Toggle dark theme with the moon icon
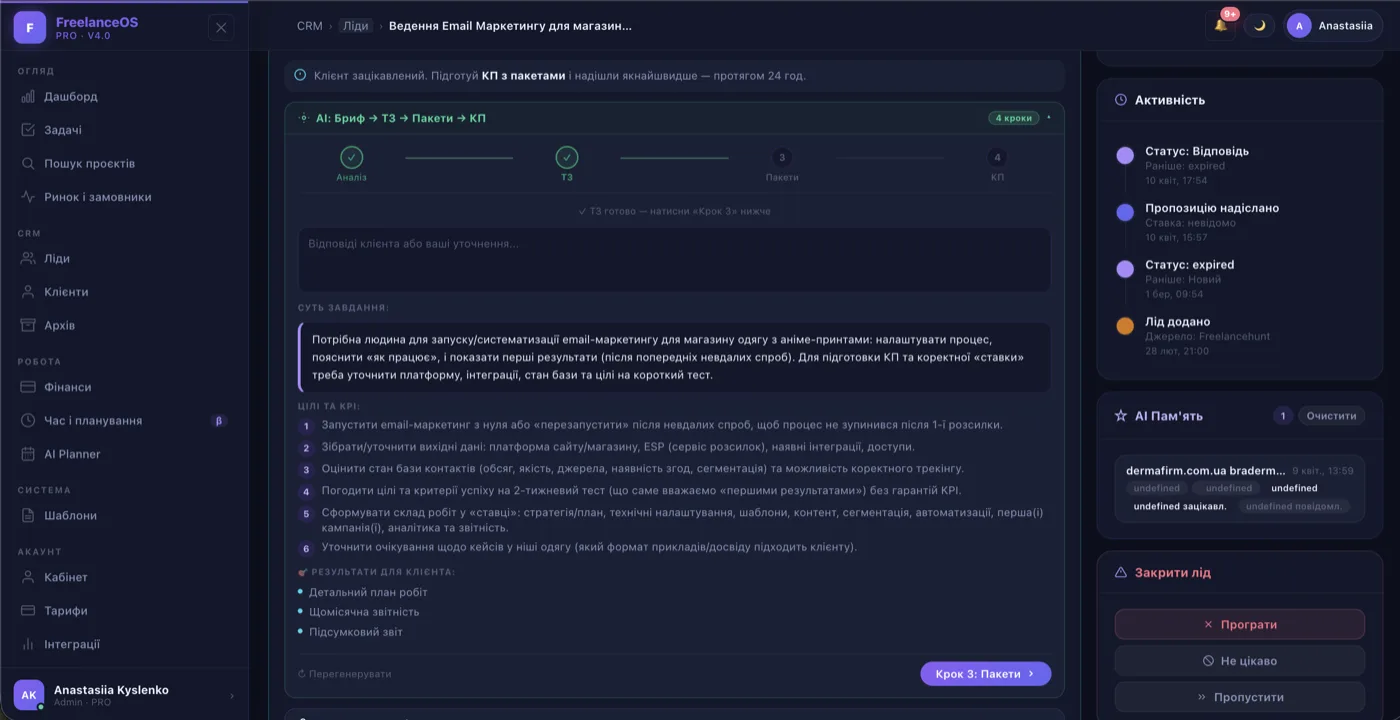 click(x=1258, y=25)
